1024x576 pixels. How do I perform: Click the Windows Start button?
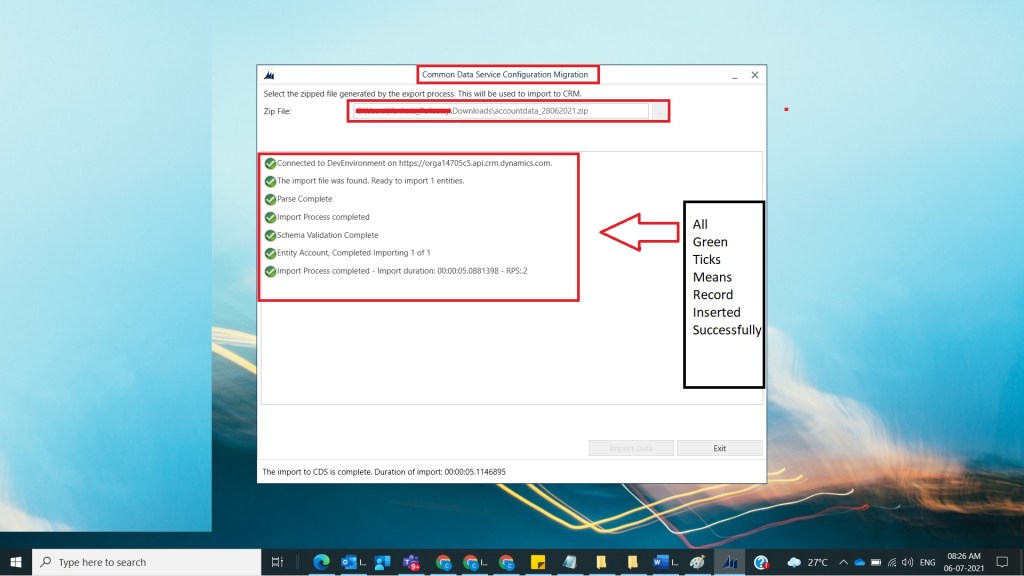click(x=16, y=562)
